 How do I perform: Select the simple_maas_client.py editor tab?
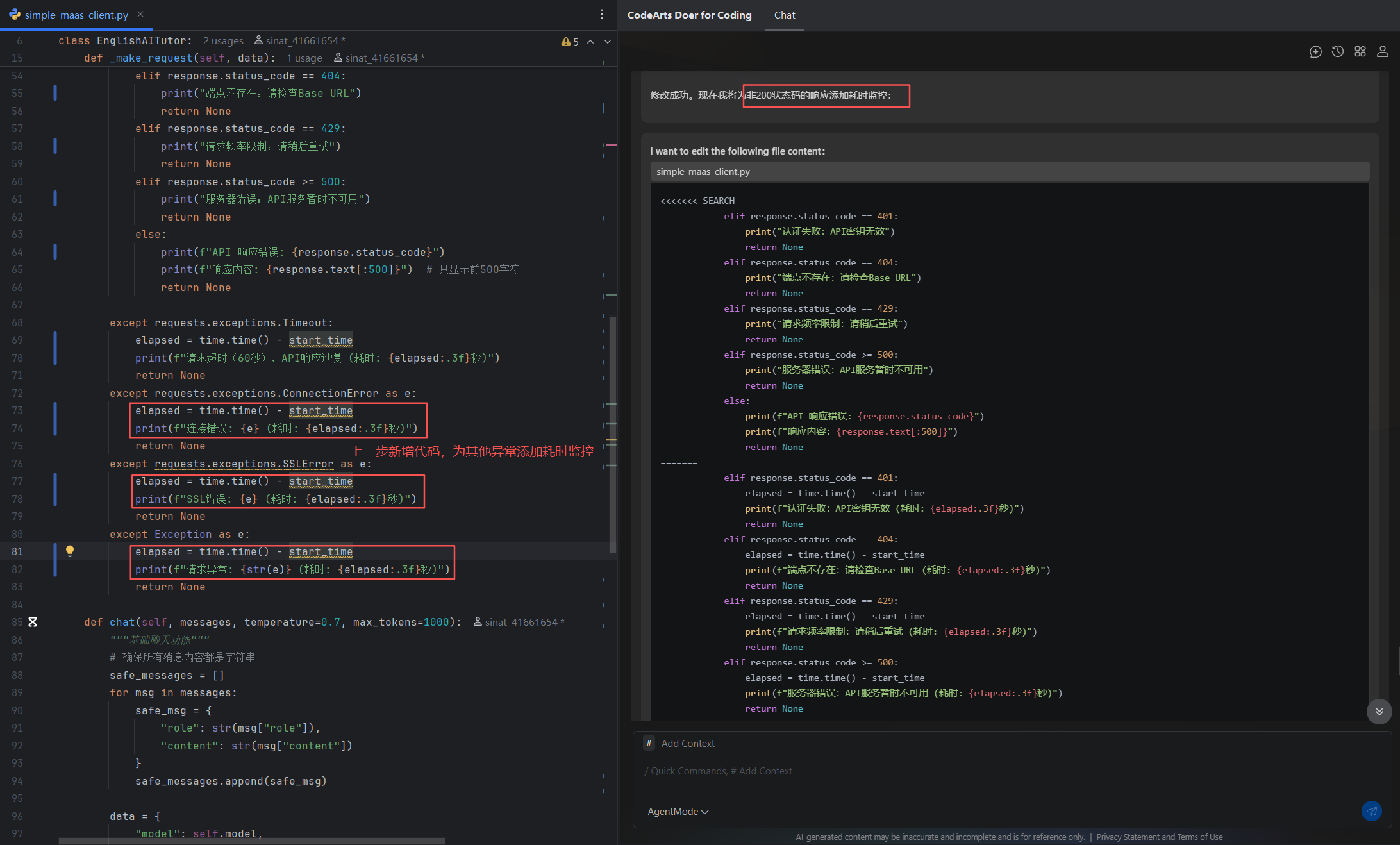coord(76,15)
